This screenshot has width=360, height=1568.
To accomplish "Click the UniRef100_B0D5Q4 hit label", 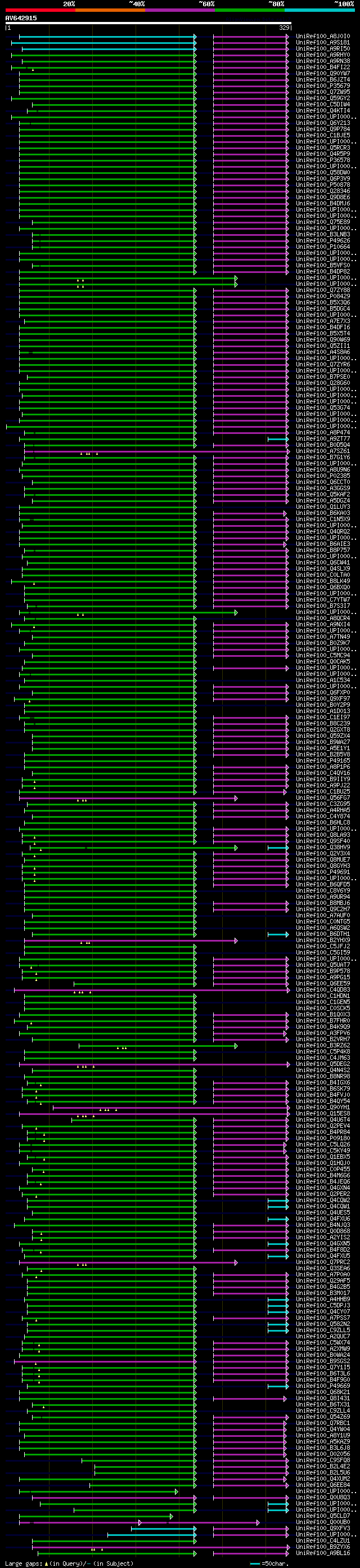I will (323, 445).
